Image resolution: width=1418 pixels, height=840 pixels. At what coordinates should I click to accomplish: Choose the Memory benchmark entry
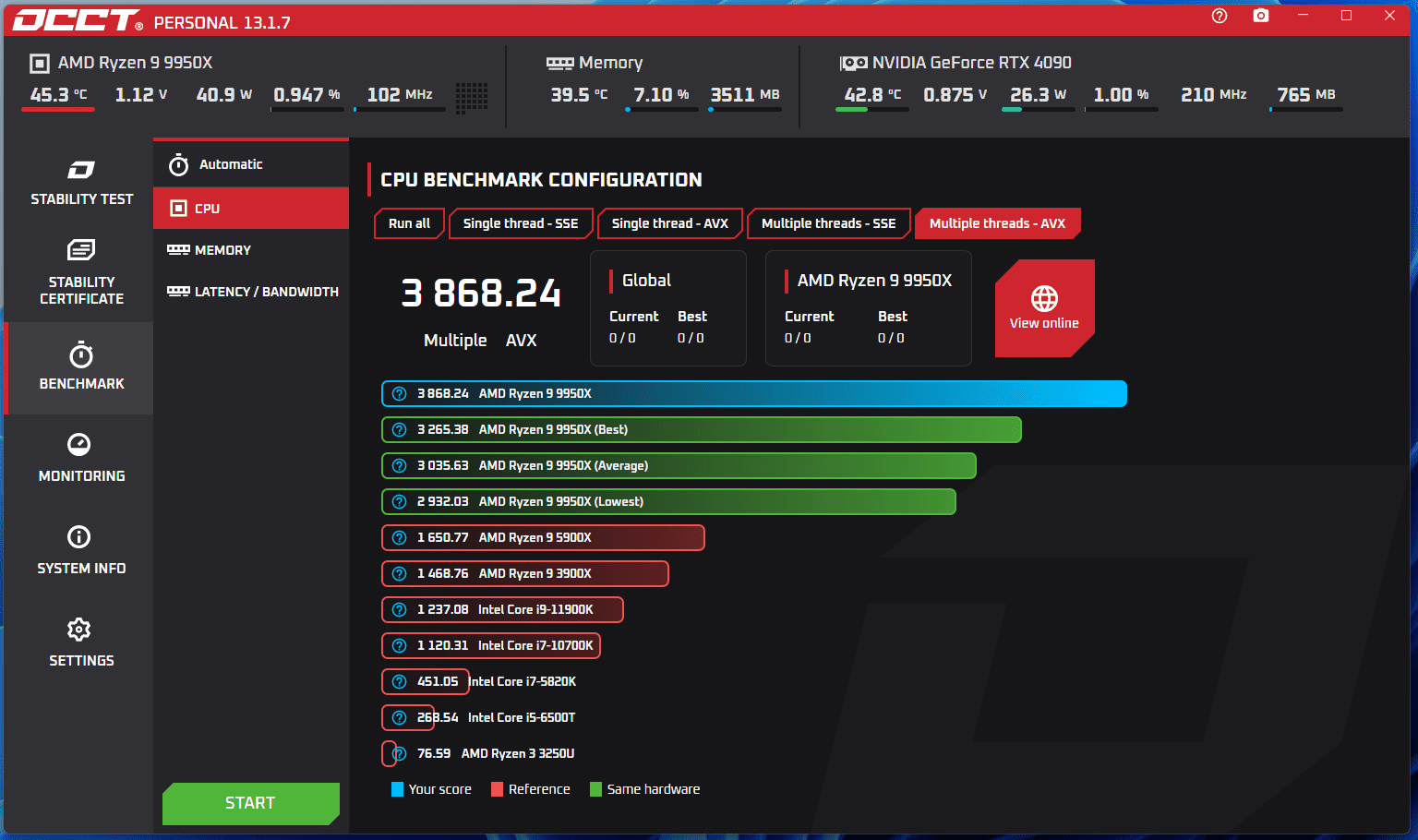[x=251, y=250]
